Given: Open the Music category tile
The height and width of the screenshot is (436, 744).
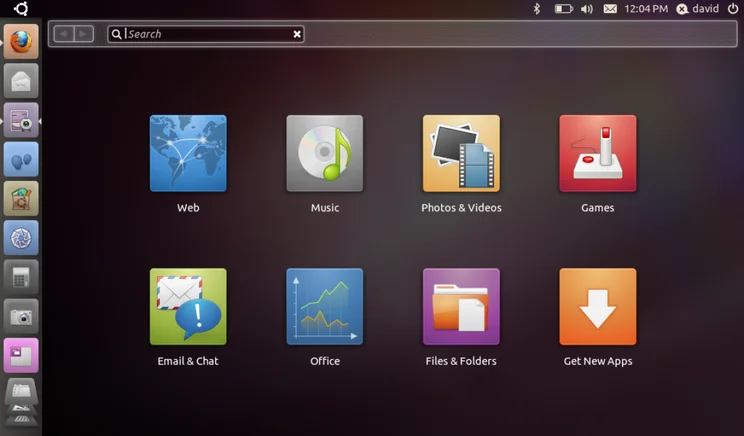Looking at the screenshot, I should click(325, 153).
